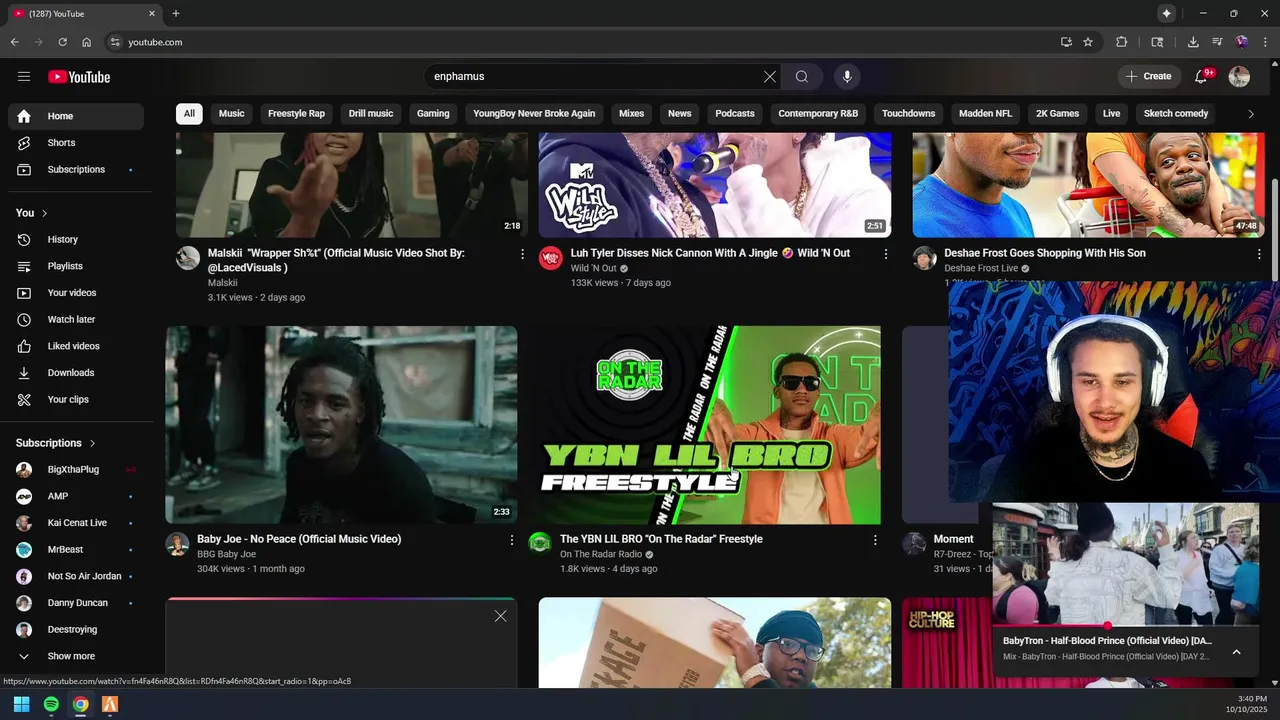
Task: Open Wild 'N Out channel avatar
Action: pos(551,259)
